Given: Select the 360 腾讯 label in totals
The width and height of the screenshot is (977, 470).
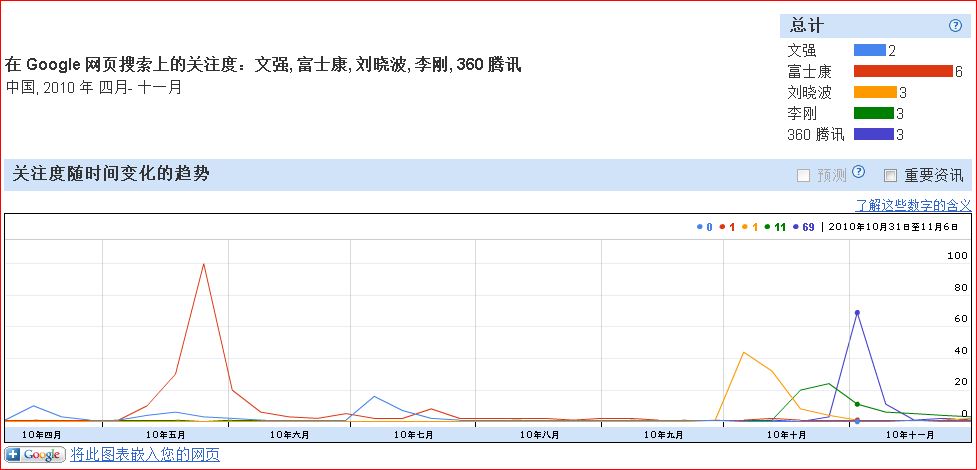Looking at the screenshot, I should [816, 135].
